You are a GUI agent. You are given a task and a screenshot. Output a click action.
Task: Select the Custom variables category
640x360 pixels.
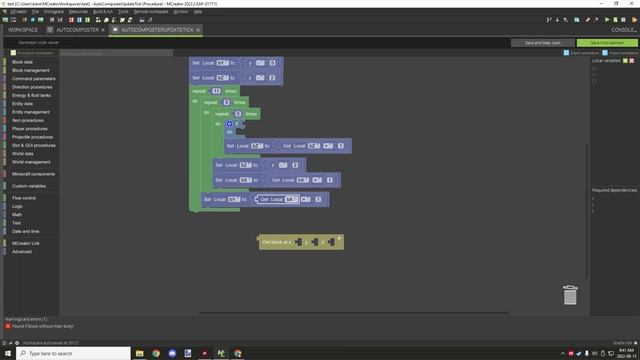[29, 186]
